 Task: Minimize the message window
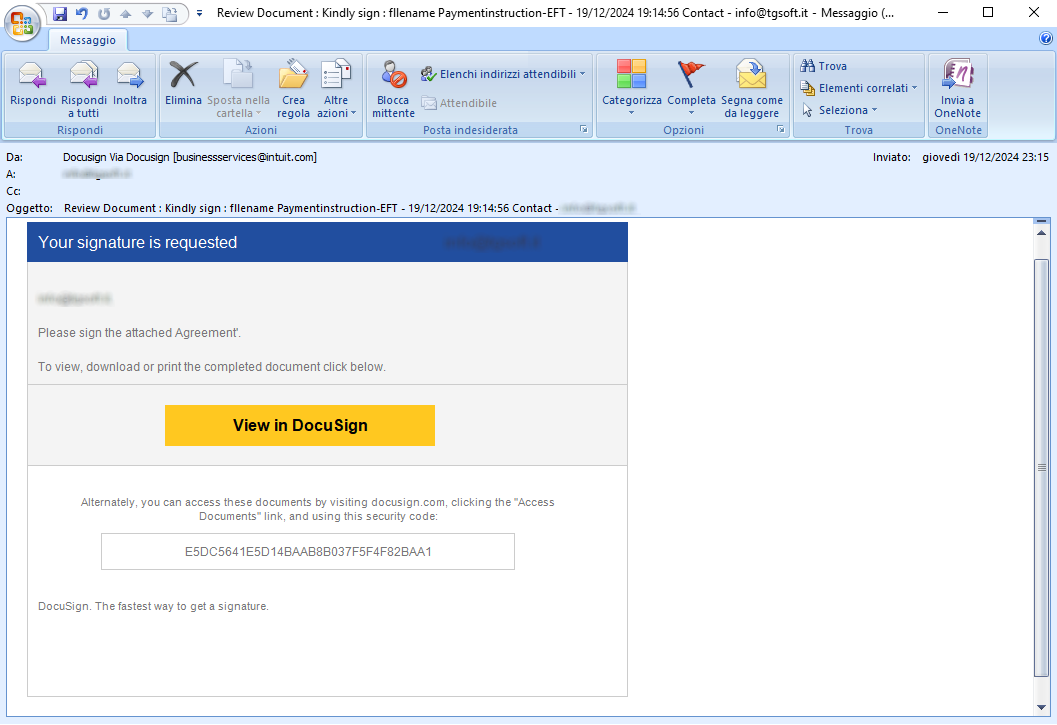click(x=943, y=13)
